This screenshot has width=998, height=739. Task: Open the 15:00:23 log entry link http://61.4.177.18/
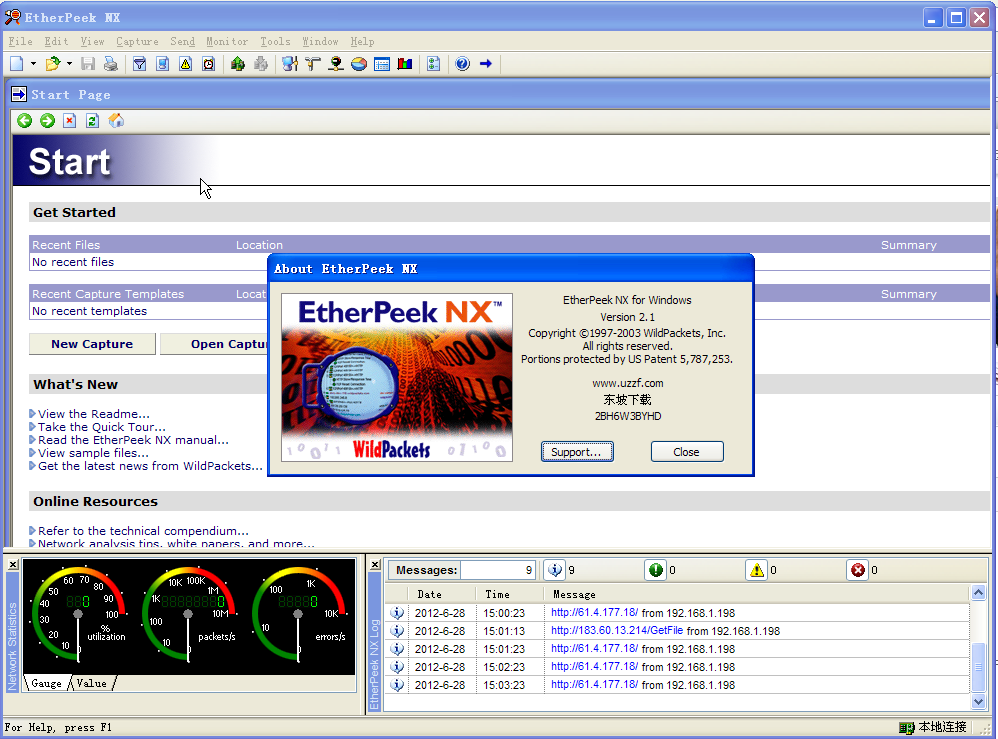594,612
